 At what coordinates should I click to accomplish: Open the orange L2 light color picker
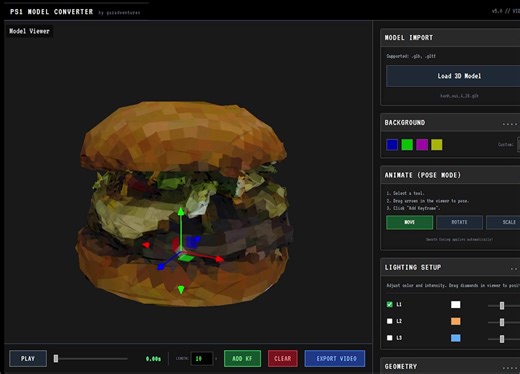tap(456, 321)
